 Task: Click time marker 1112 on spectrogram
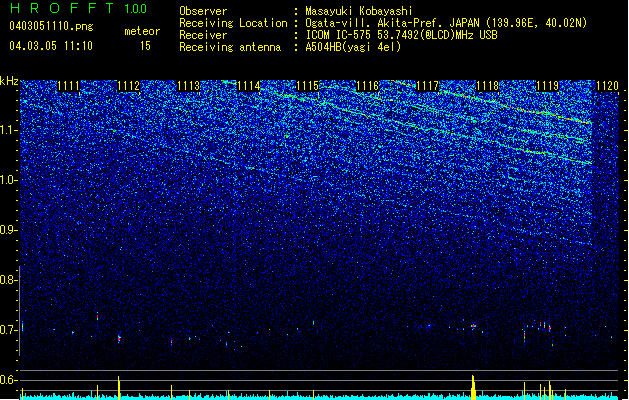[128, 86]
